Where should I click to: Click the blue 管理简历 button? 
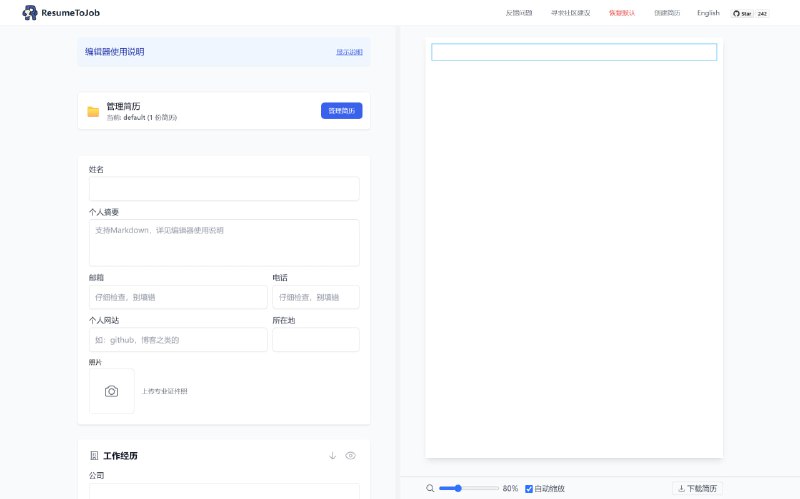coord(341,111)
